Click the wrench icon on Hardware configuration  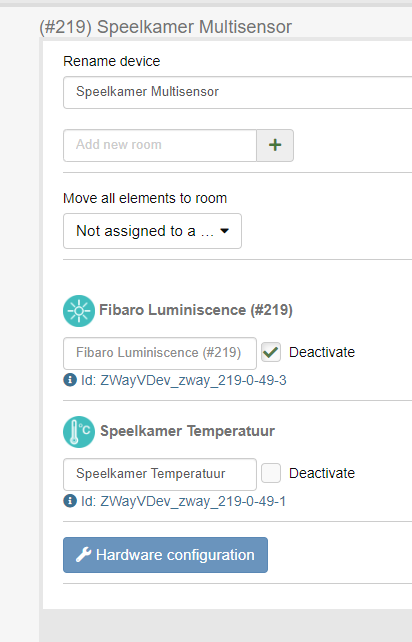(84, 555)
